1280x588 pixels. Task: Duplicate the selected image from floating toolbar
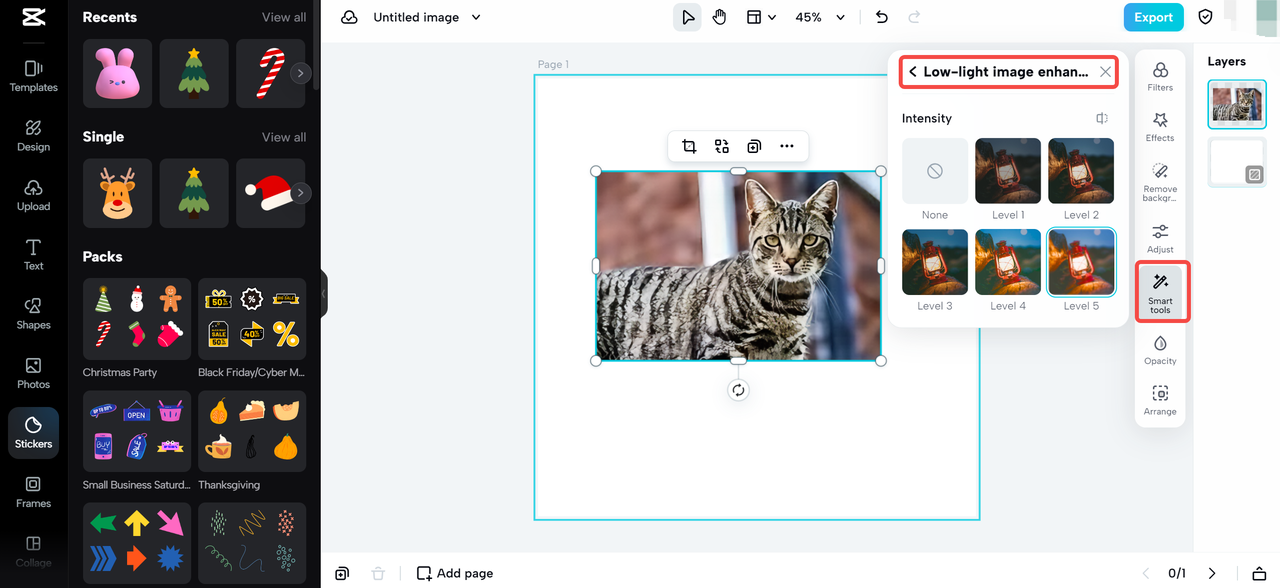click(754, 146)
